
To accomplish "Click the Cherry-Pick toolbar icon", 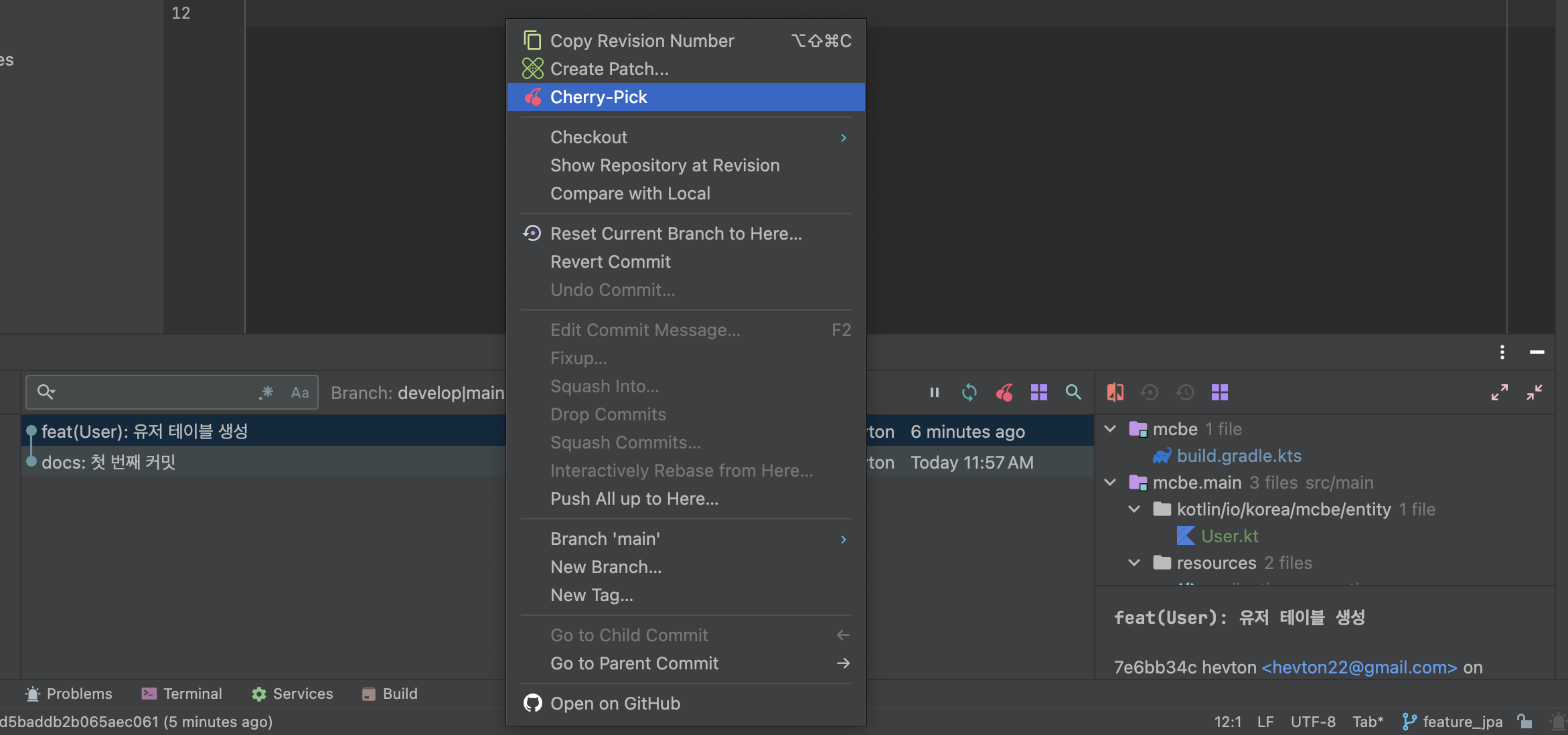I will (1004, 392).
